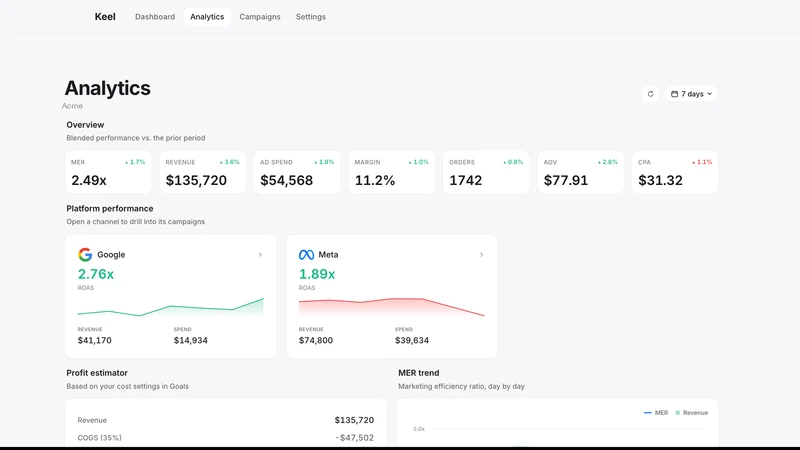Go to the Settings tab
The width and height of the screenshot is (800, 450).
click(x=311, y=17)
